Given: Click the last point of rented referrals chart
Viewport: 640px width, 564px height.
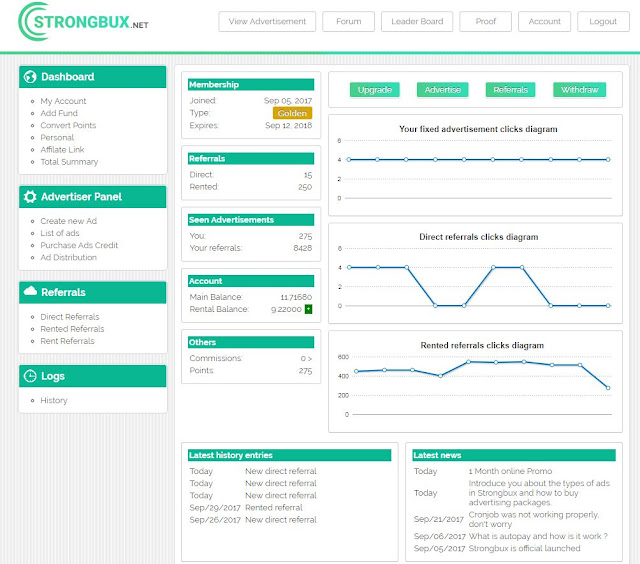Looking at the screenshot, I should coord(608,388).
